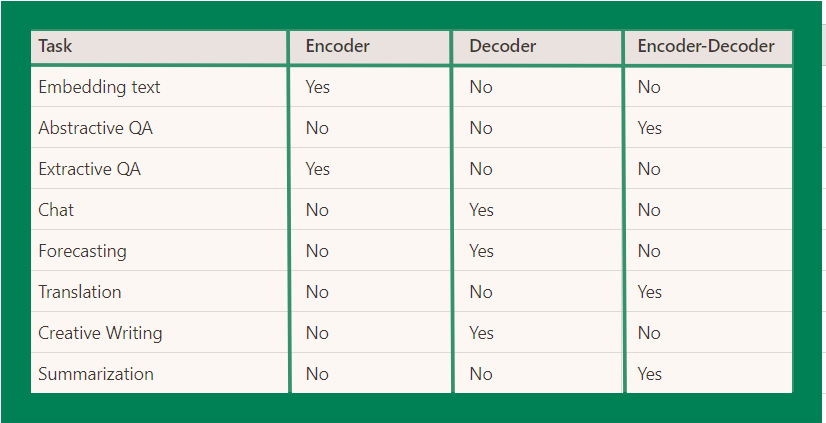826x423 pixels.
Task: Click the 'Chat' row label
Action: tap(56, 210)
